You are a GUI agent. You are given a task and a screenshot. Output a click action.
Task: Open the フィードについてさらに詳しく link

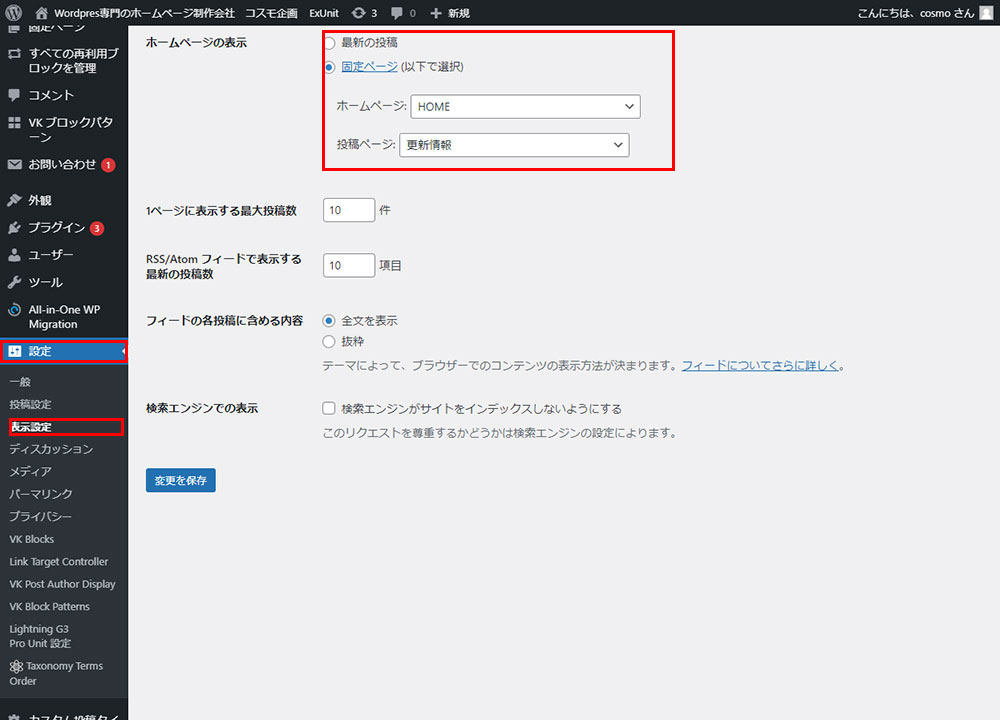coord(761,367)
